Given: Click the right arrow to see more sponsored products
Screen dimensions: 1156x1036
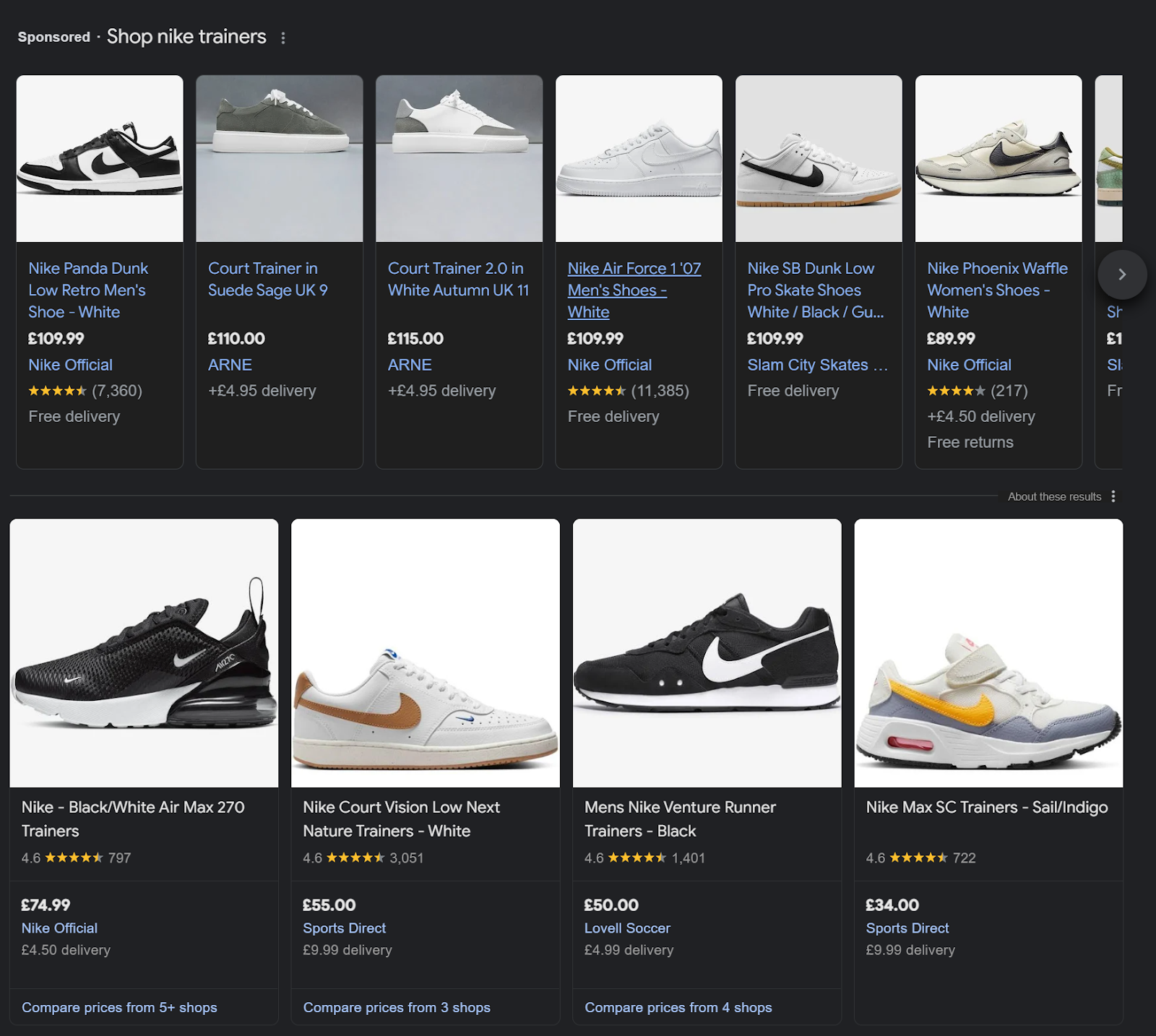Looking at the screenshot, I should pos(1122,275).
